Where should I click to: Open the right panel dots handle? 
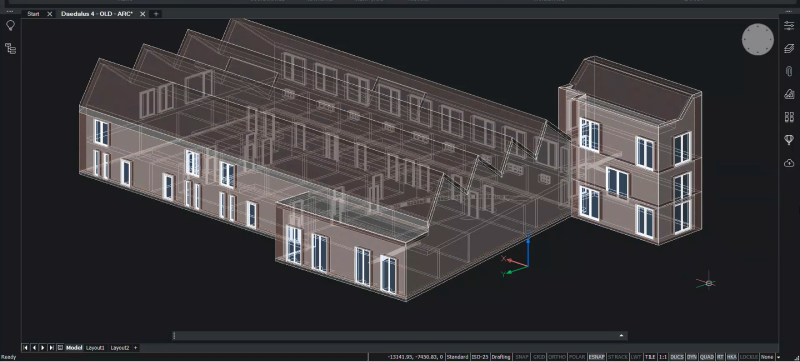click(x=789, y=11)
